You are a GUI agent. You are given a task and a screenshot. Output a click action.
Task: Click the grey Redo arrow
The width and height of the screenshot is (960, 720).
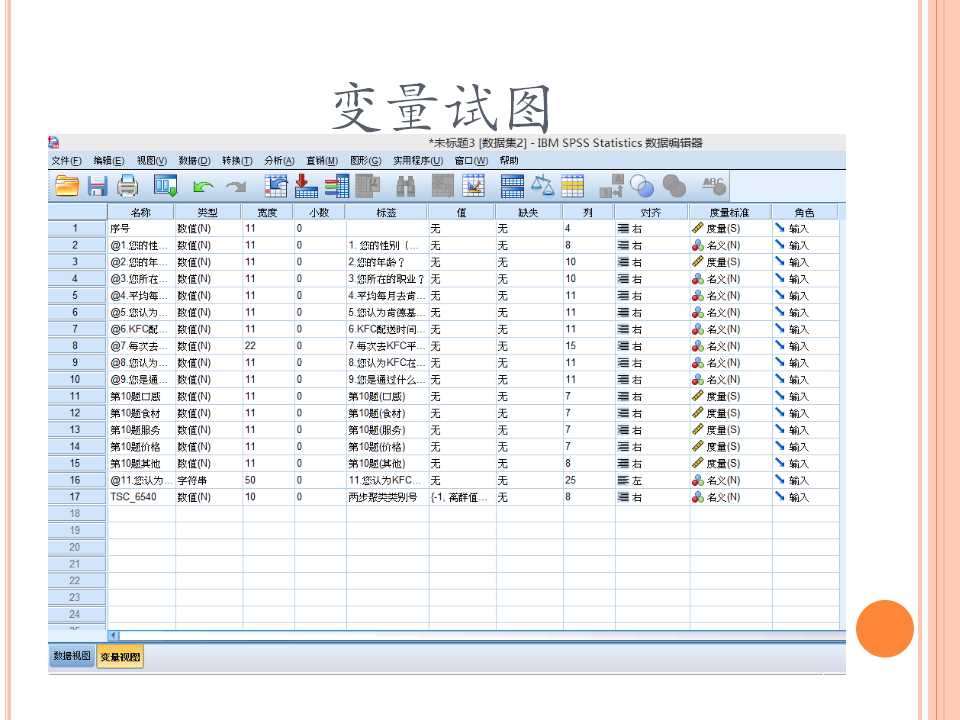236,187
